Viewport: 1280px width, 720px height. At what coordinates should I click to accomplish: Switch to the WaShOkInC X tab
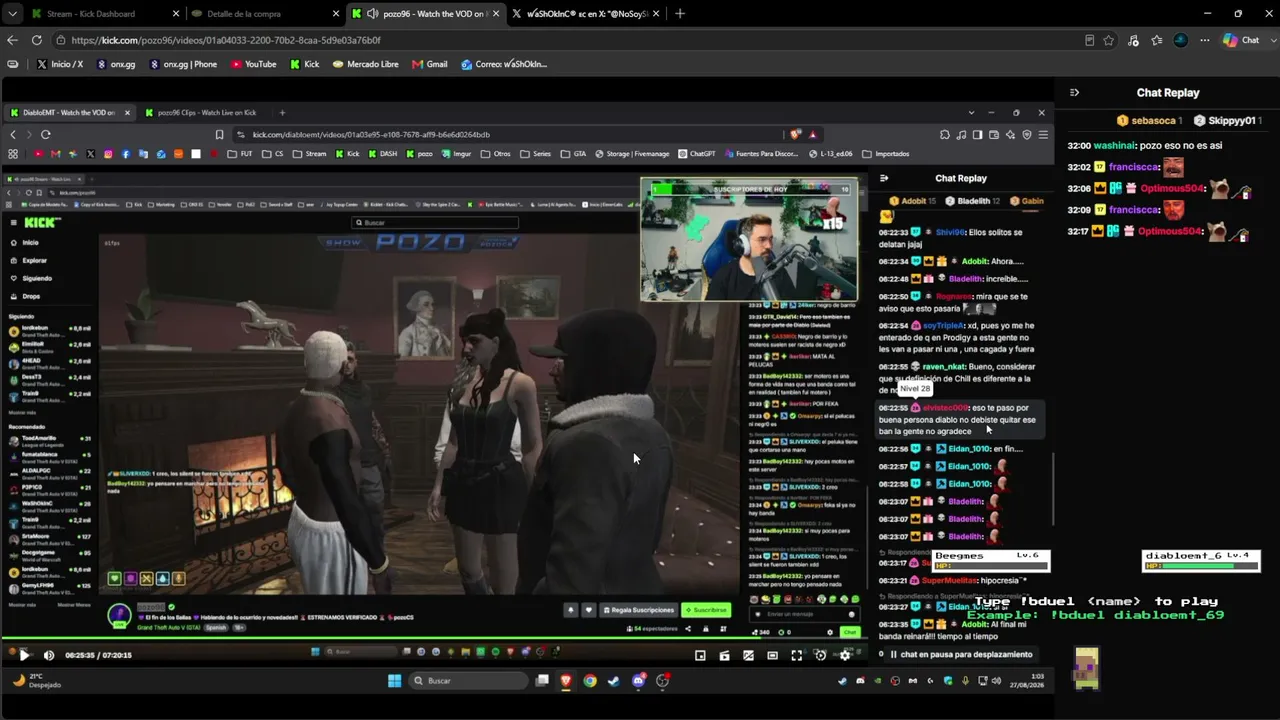pos(585,14)
